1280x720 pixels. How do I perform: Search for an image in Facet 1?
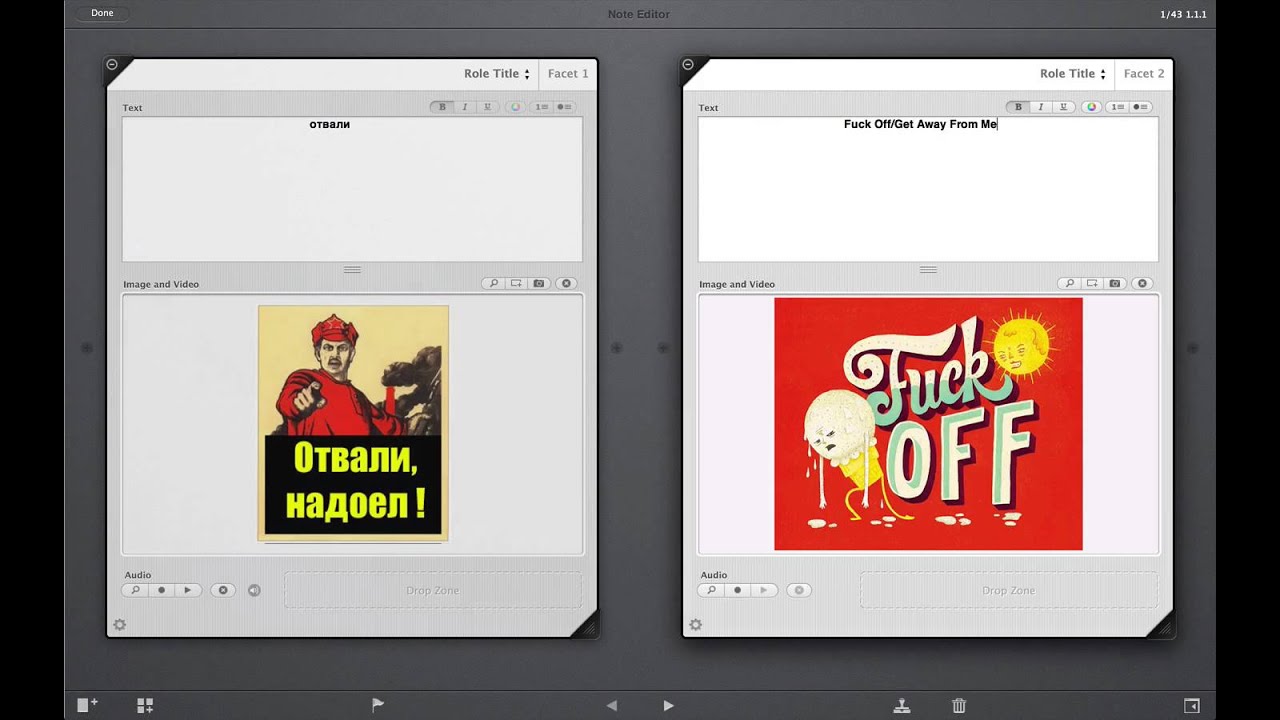pyautogui.click(x=493, y=284)
